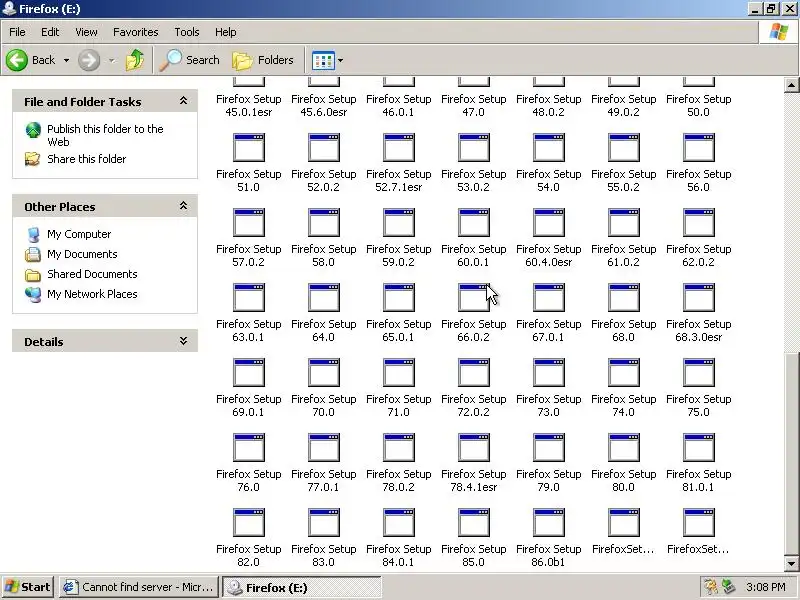
Task: Click the Firefox Setup 68.3.0esr icon
Action: pos(698,297)
